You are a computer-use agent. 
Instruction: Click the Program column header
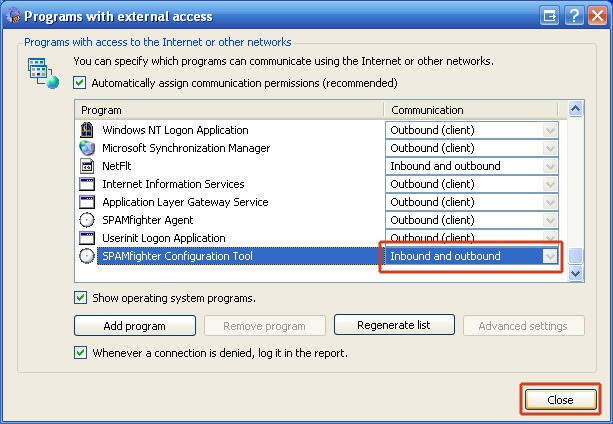click(229, 110)
